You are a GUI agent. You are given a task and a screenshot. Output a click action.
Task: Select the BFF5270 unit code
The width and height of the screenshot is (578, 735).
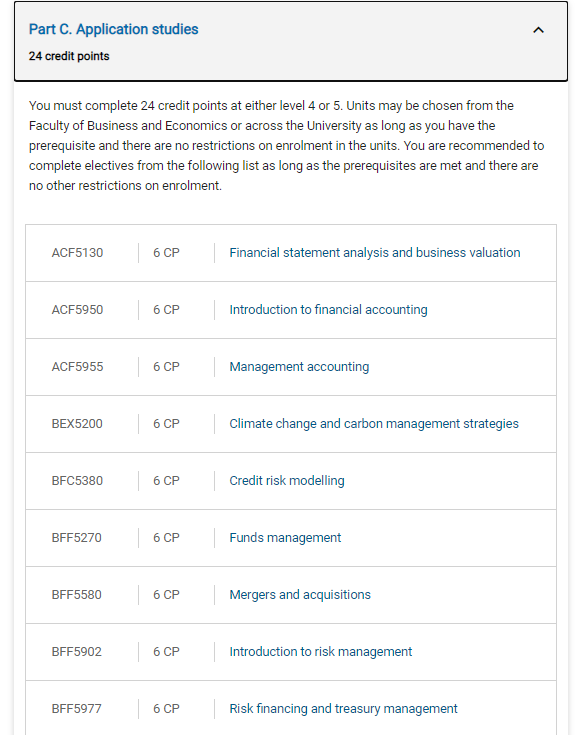76,538
